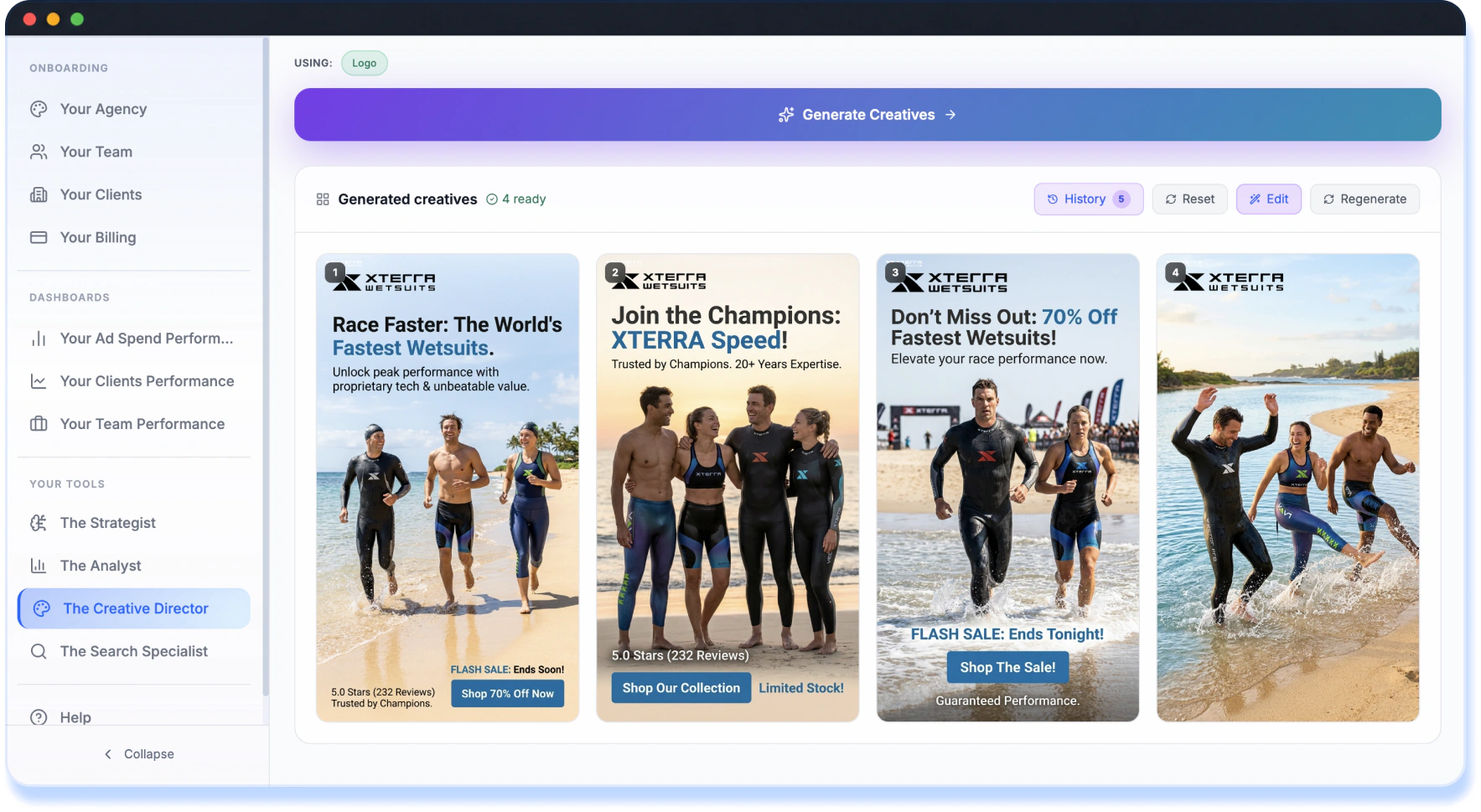Click the Regenerate refresh icon
Image resolution: width=1481 pixels, height=812 pixels.
(x=1328, y=199)
